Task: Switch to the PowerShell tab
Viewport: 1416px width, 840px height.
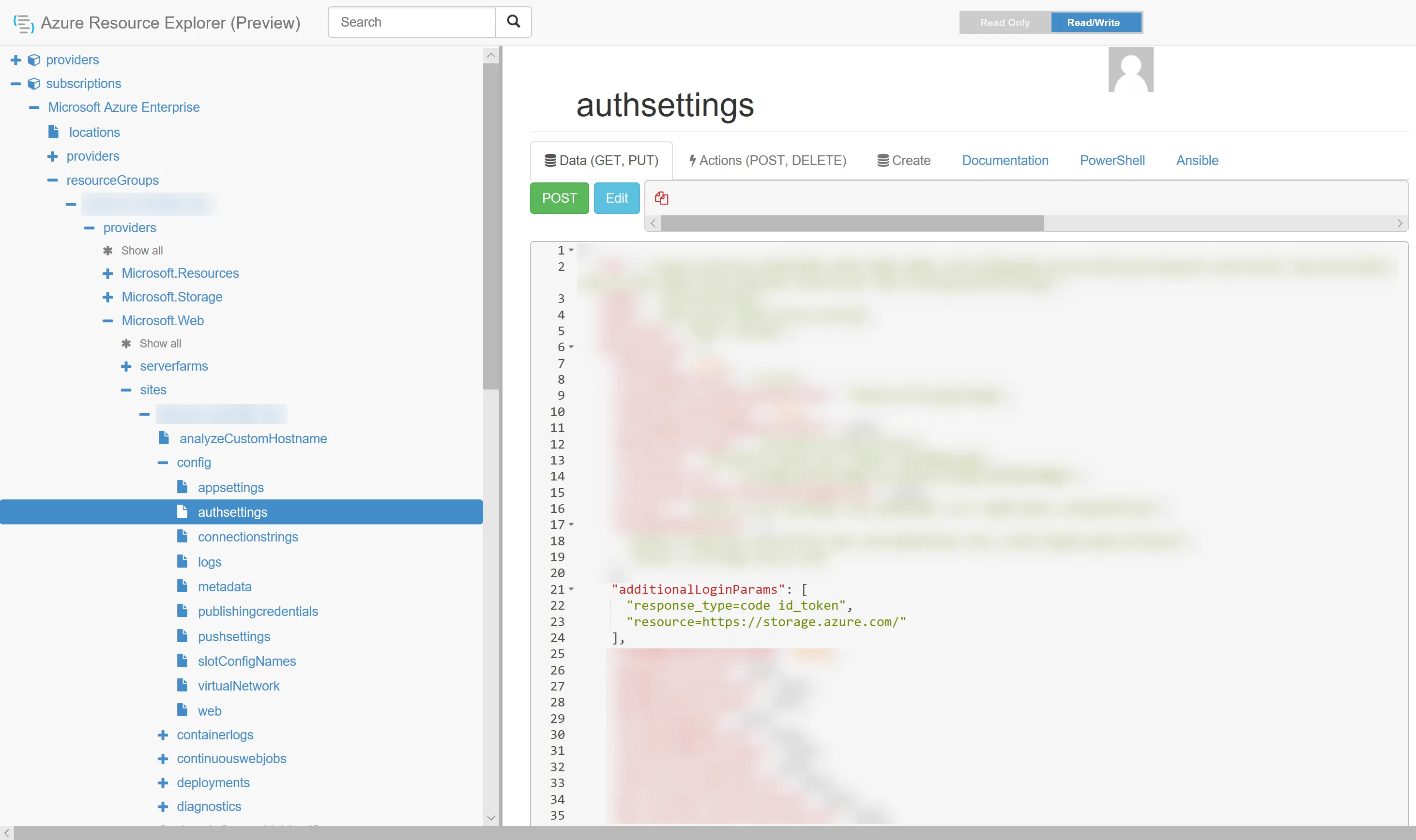Action: [x=1111, y=161]
